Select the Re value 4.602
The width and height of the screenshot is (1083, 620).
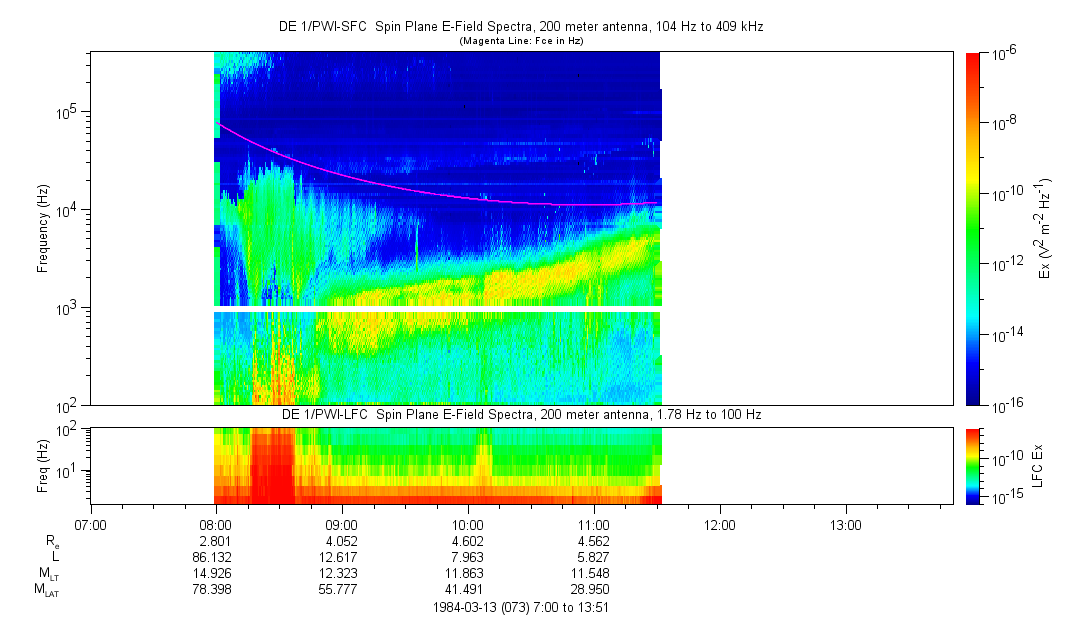462,540
